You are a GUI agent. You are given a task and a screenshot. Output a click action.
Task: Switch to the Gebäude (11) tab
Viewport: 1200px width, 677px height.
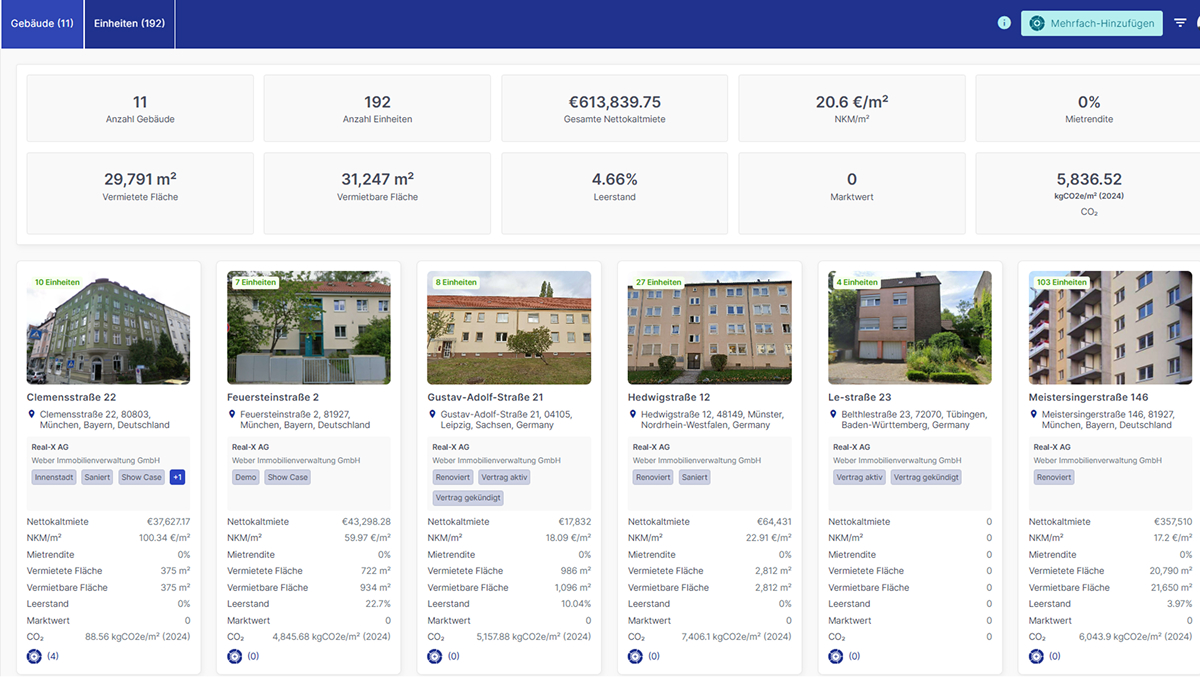[x=42, y=23]
